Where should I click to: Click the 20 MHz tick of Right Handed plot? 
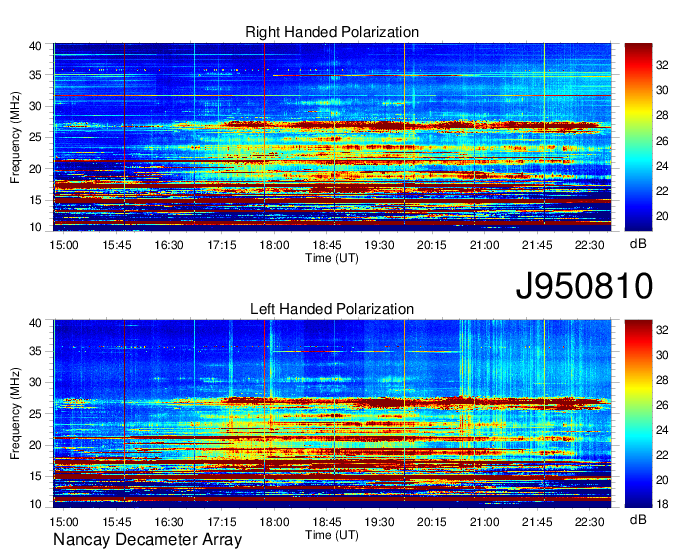click(35, 169)
